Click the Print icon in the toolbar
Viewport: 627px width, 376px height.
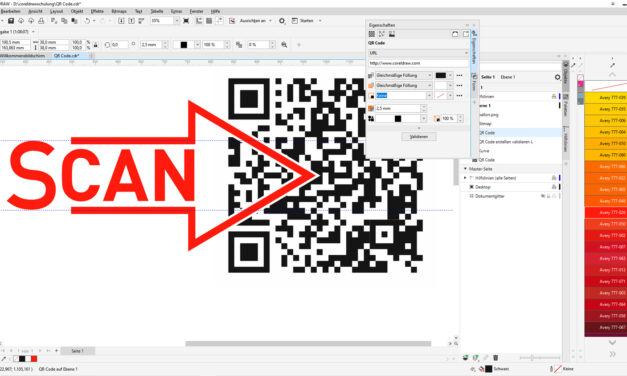point(41,21)
